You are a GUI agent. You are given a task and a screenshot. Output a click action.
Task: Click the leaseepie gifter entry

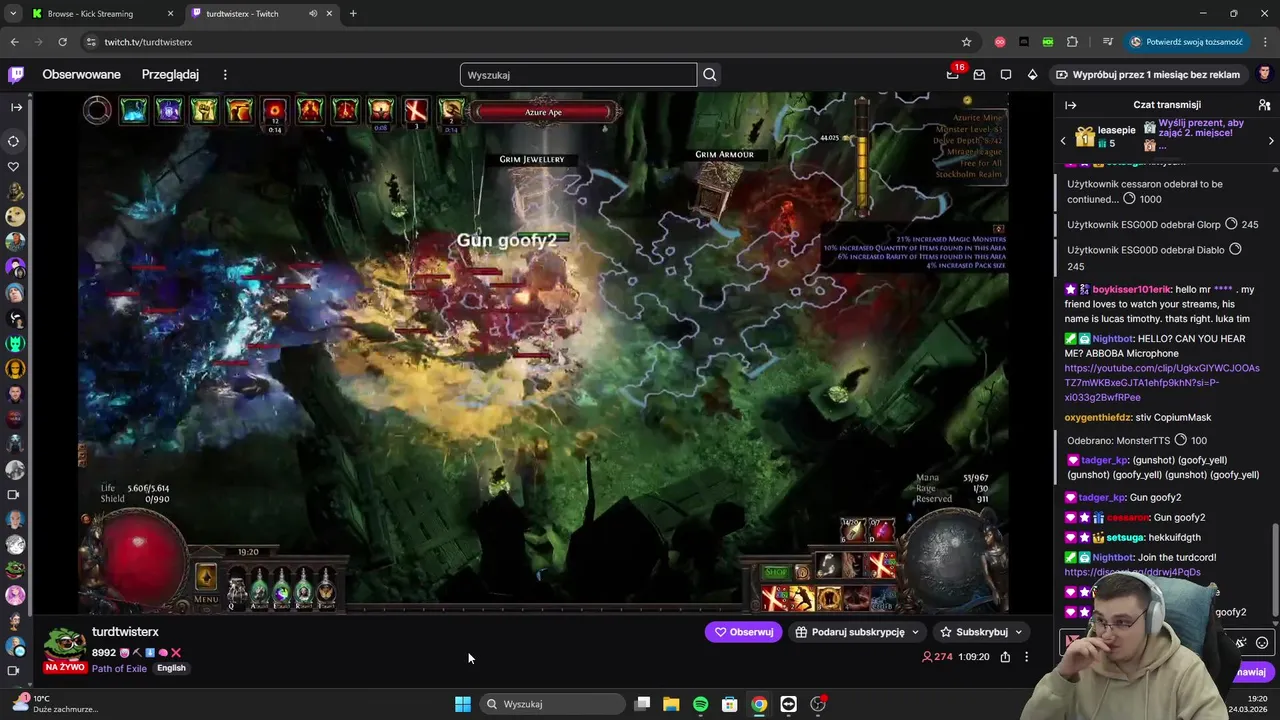click(x=1105, y=136)
